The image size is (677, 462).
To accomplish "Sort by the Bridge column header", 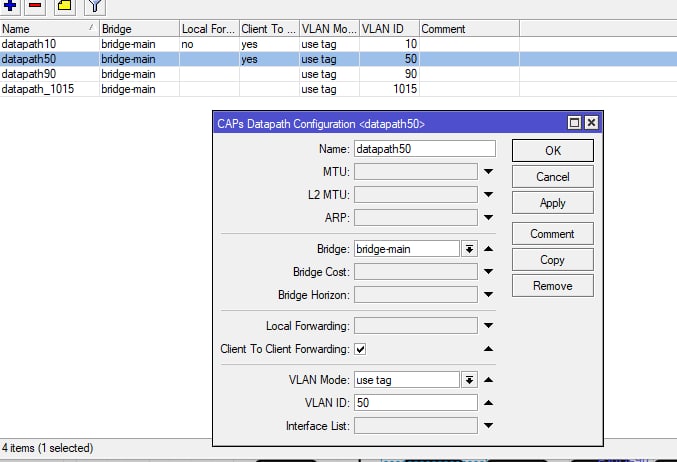I will (139, 28).
